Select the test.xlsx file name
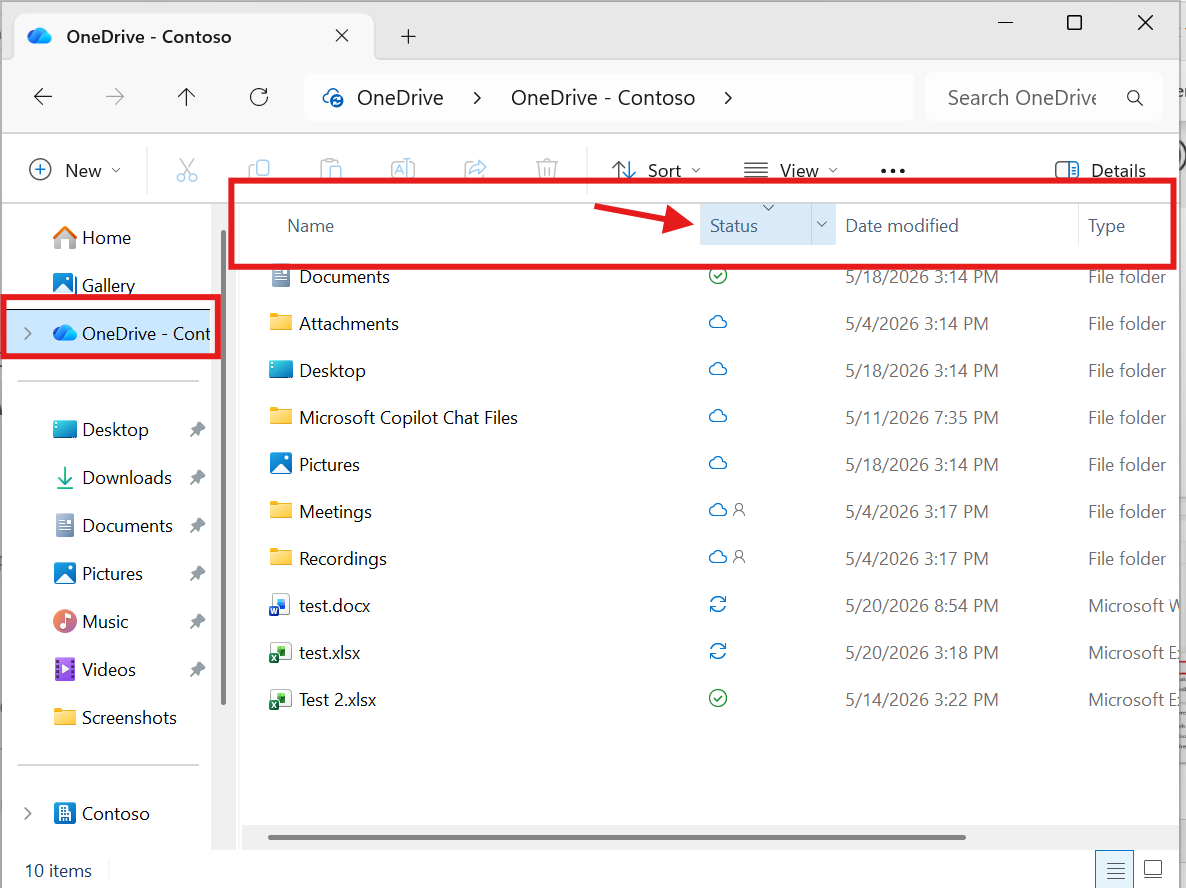Image resolution: width=1186 pixels, height=888 pixels. (330, 653)
